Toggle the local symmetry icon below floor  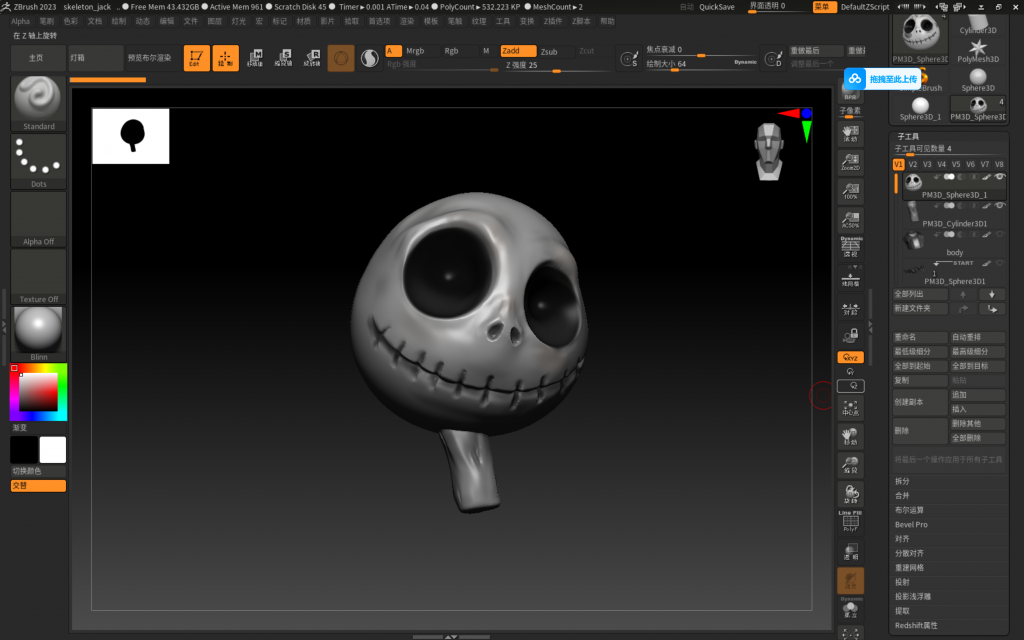pos(850,309)
